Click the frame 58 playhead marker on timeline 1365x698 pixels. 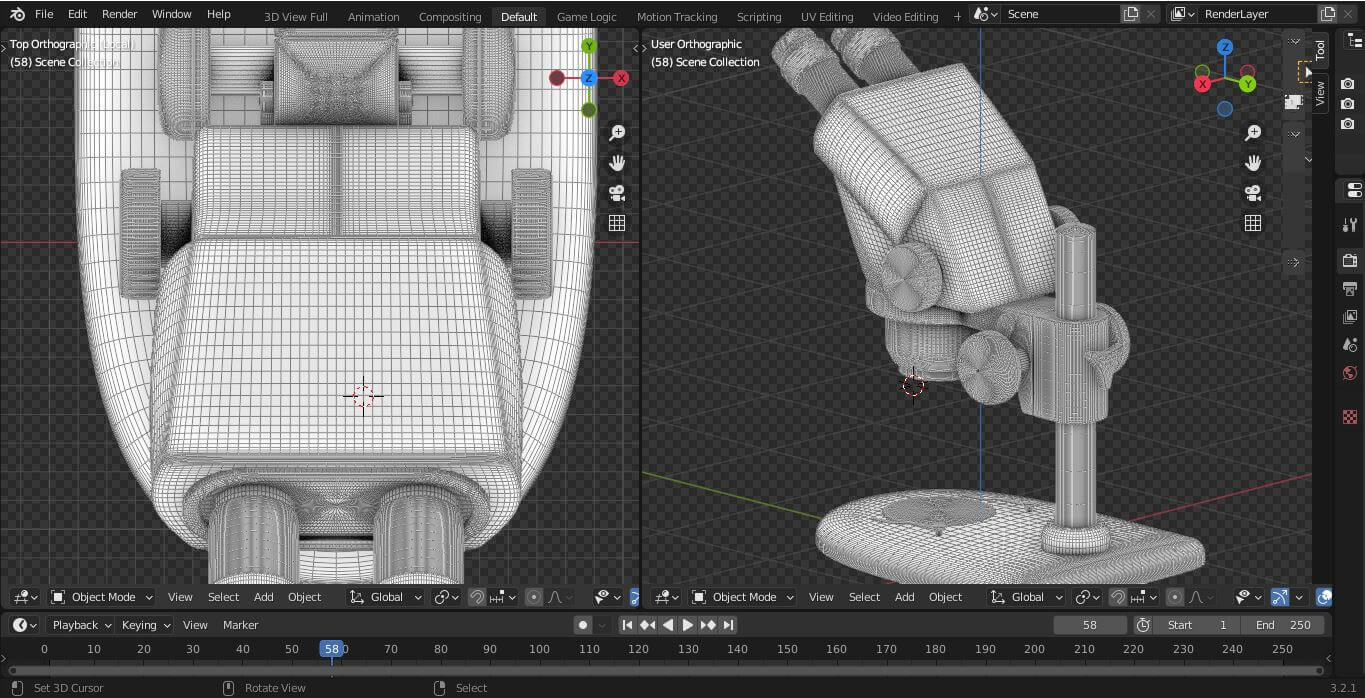click(x=331, y=649)
